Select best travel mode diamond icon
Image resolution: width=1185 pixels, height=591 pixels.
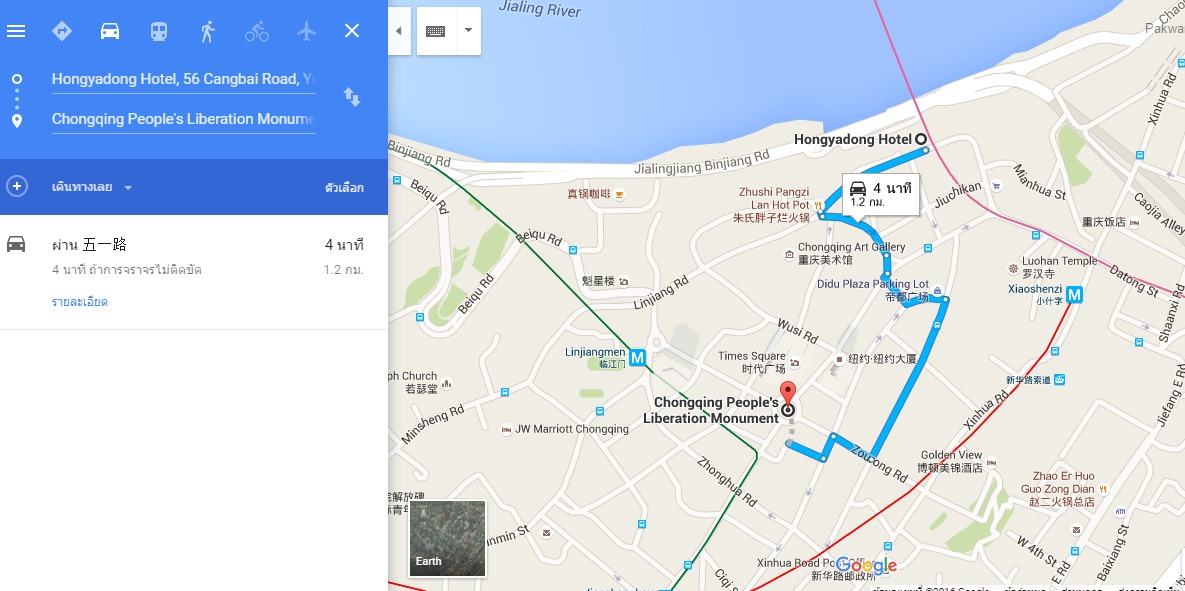coord(62,31)
